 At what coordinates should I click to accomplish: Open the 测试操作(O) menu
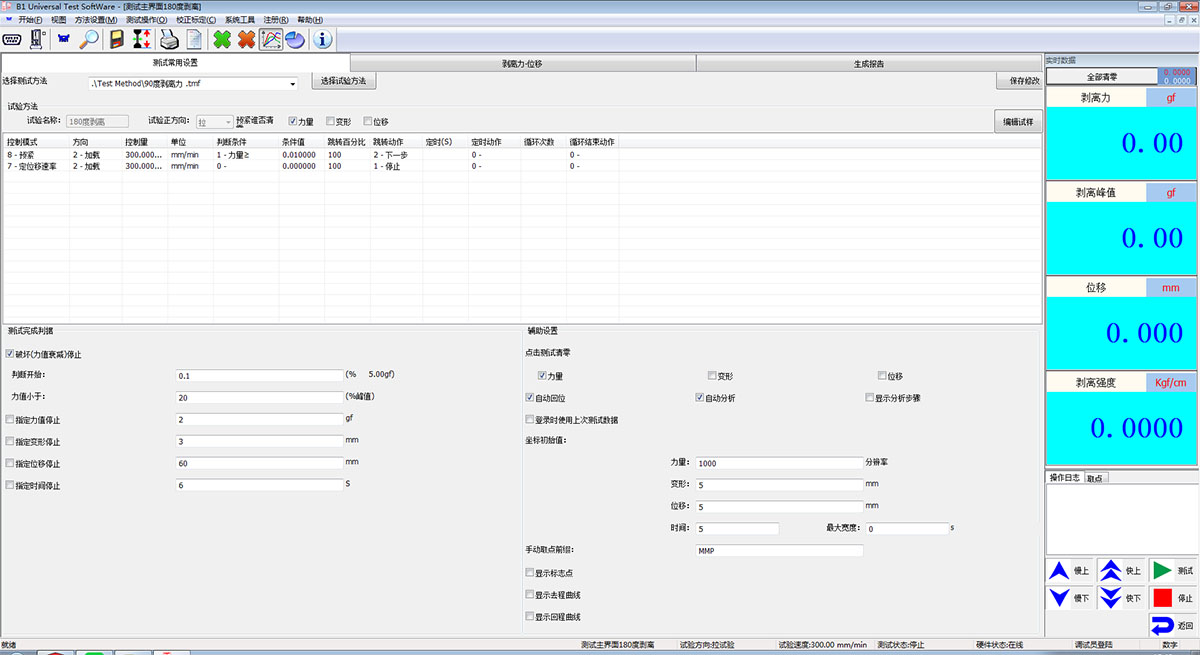point(148,20)
